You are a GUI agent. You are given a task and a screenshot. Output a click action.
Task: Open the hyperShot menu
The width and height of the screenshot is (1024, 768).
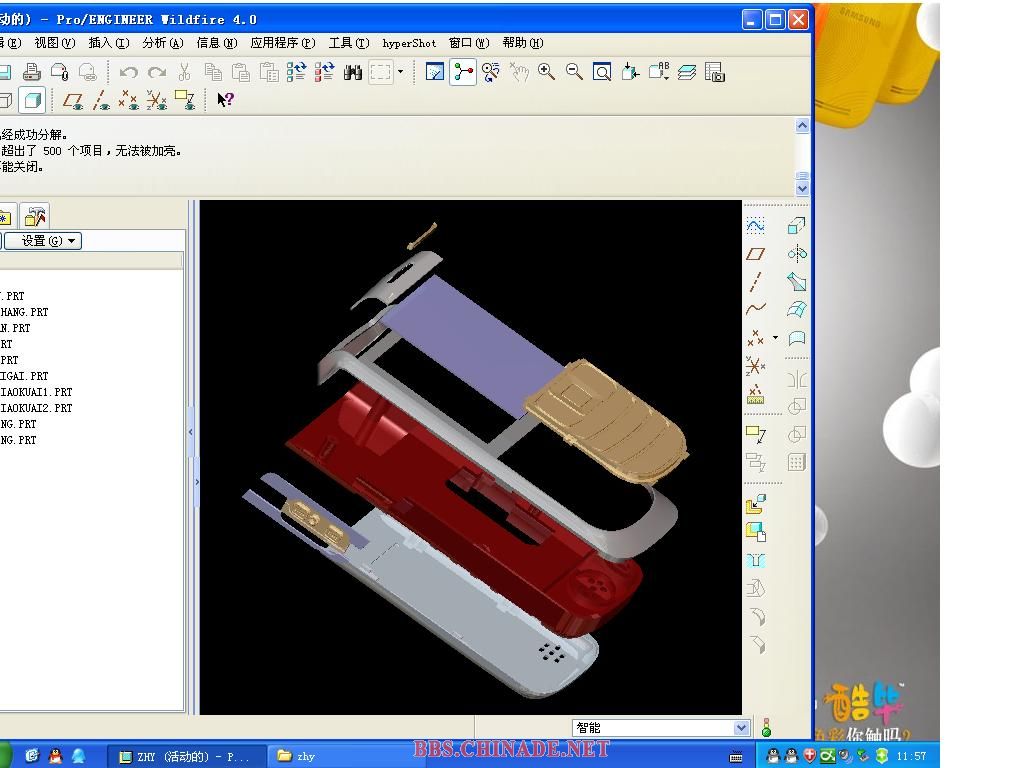click(x=409, y=43)
